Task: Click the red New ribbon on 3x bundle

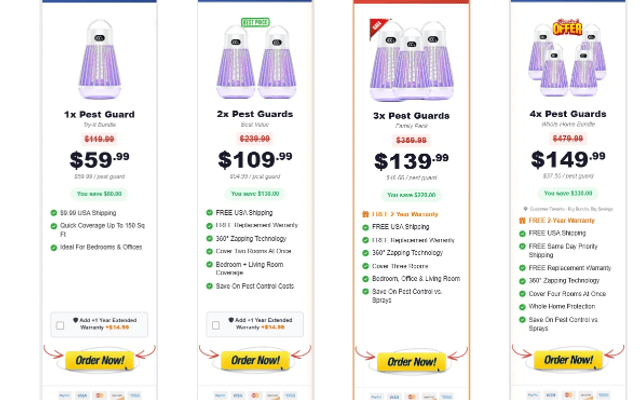Action: coord(377,25)
